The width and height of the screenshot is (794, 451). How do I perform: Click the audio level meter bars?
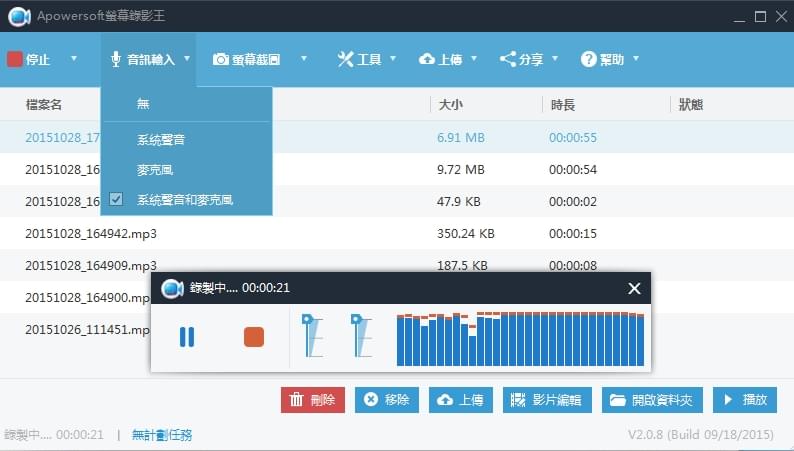point(520,339)
